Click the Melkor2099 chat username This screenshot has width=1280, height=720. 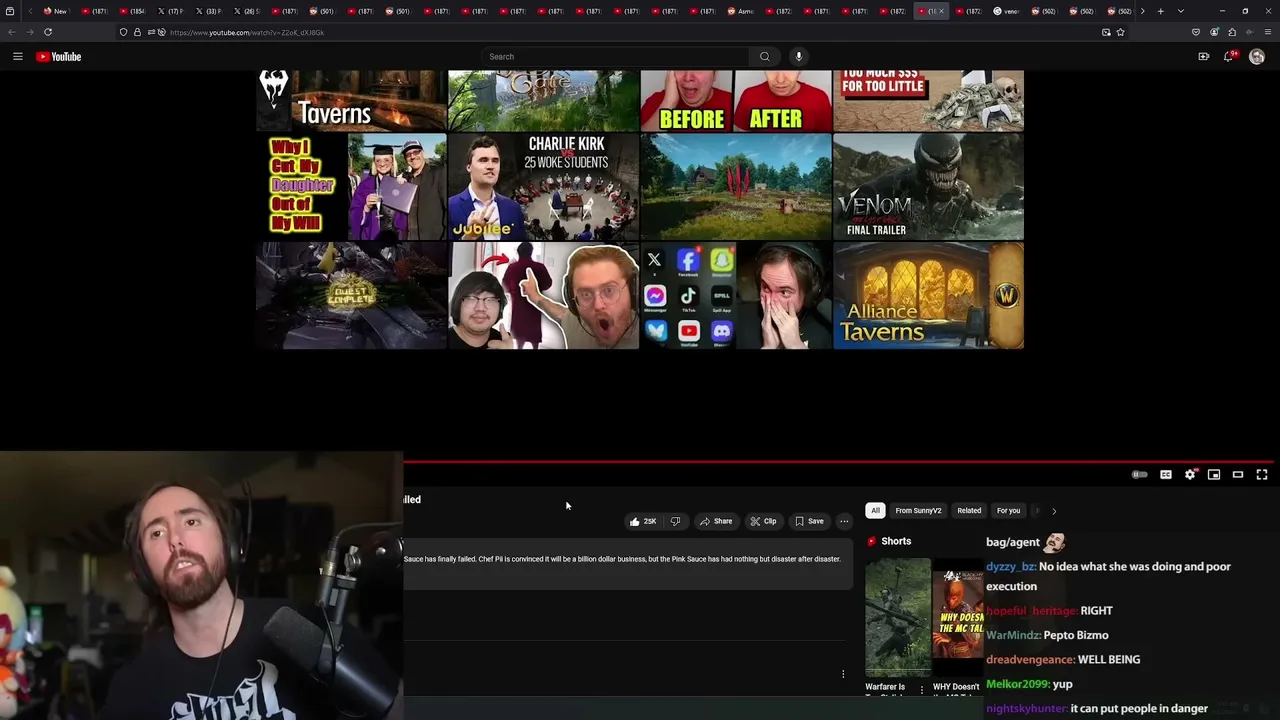pyautogui.click(x=1016, y=684)
